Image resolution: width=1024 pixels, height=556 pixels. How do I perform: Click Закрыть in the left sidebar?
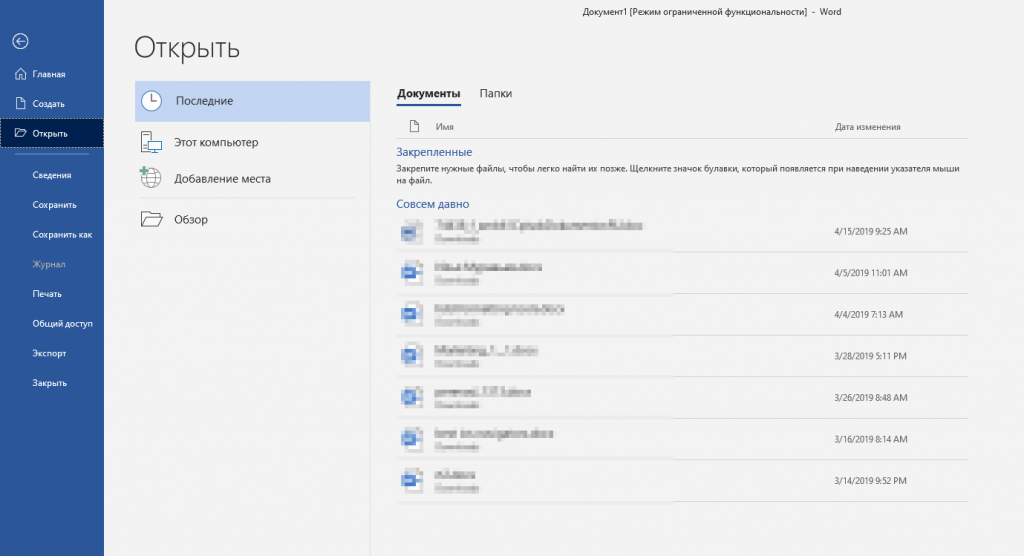click(50, 383)
